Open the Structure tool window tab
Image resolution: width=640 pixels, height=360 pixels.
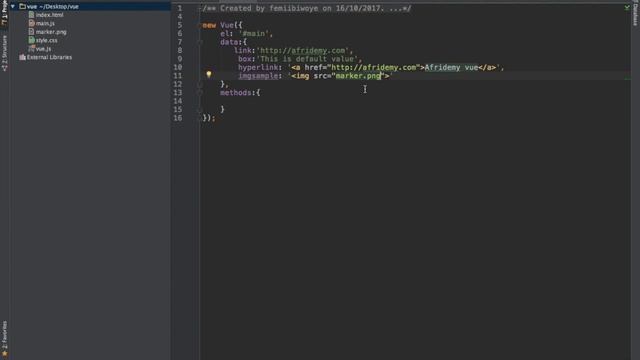(x=4, y=53)
